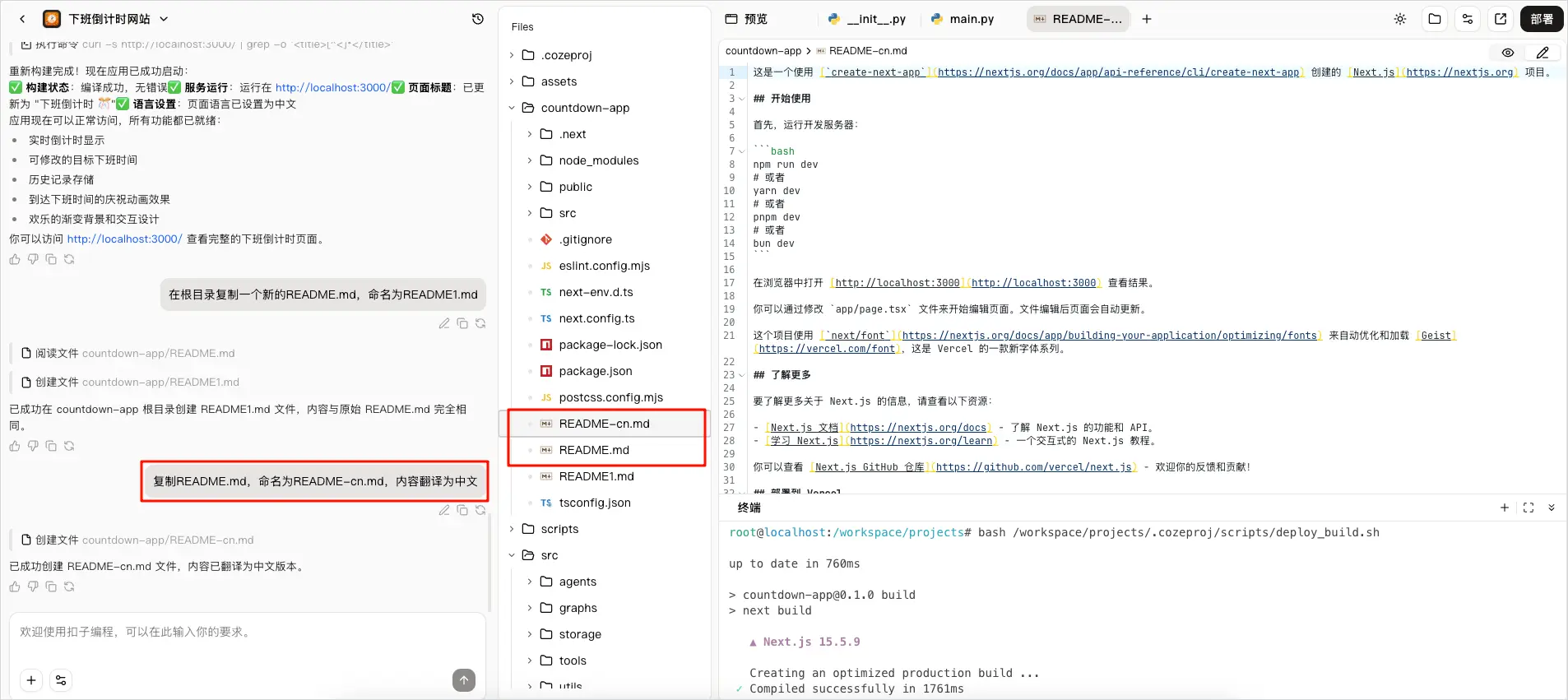Open tsconfig.json in the file tree
The width and height of the screenshot is (1568, 700).
[605, 503]
